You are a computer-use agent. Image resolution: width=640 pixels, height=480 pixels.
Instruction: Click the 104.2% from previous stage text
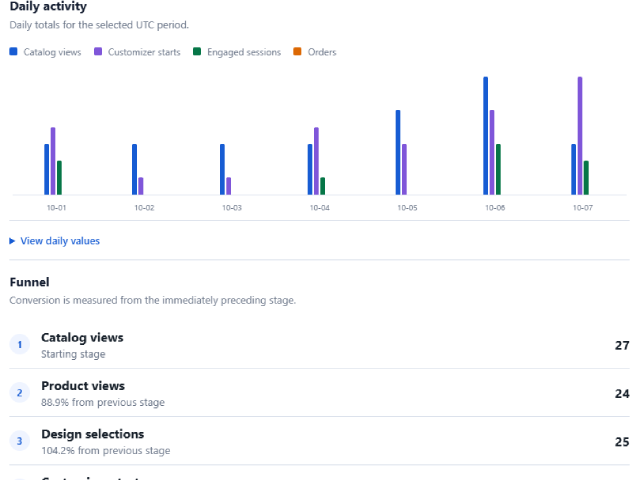(x=106, y=451)
